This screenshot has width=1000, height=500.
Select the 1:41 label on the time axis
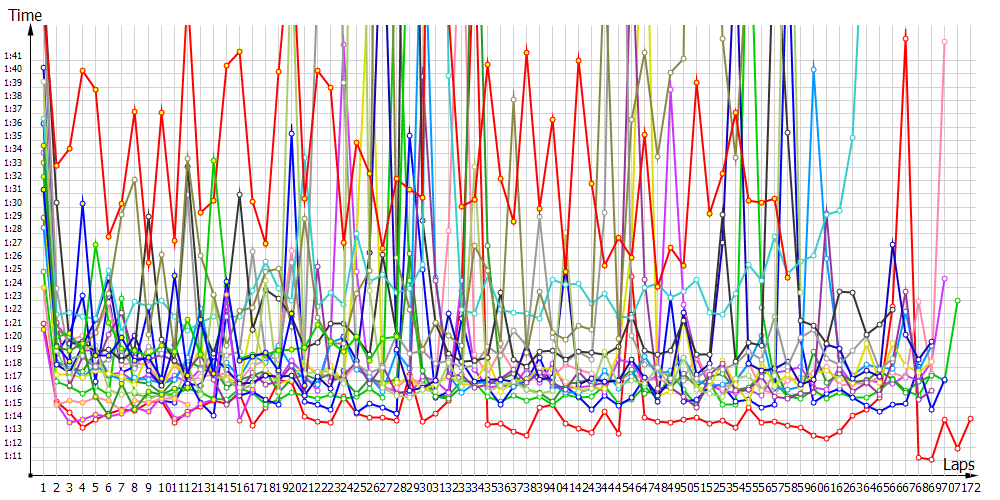click(x=13, y=56)
